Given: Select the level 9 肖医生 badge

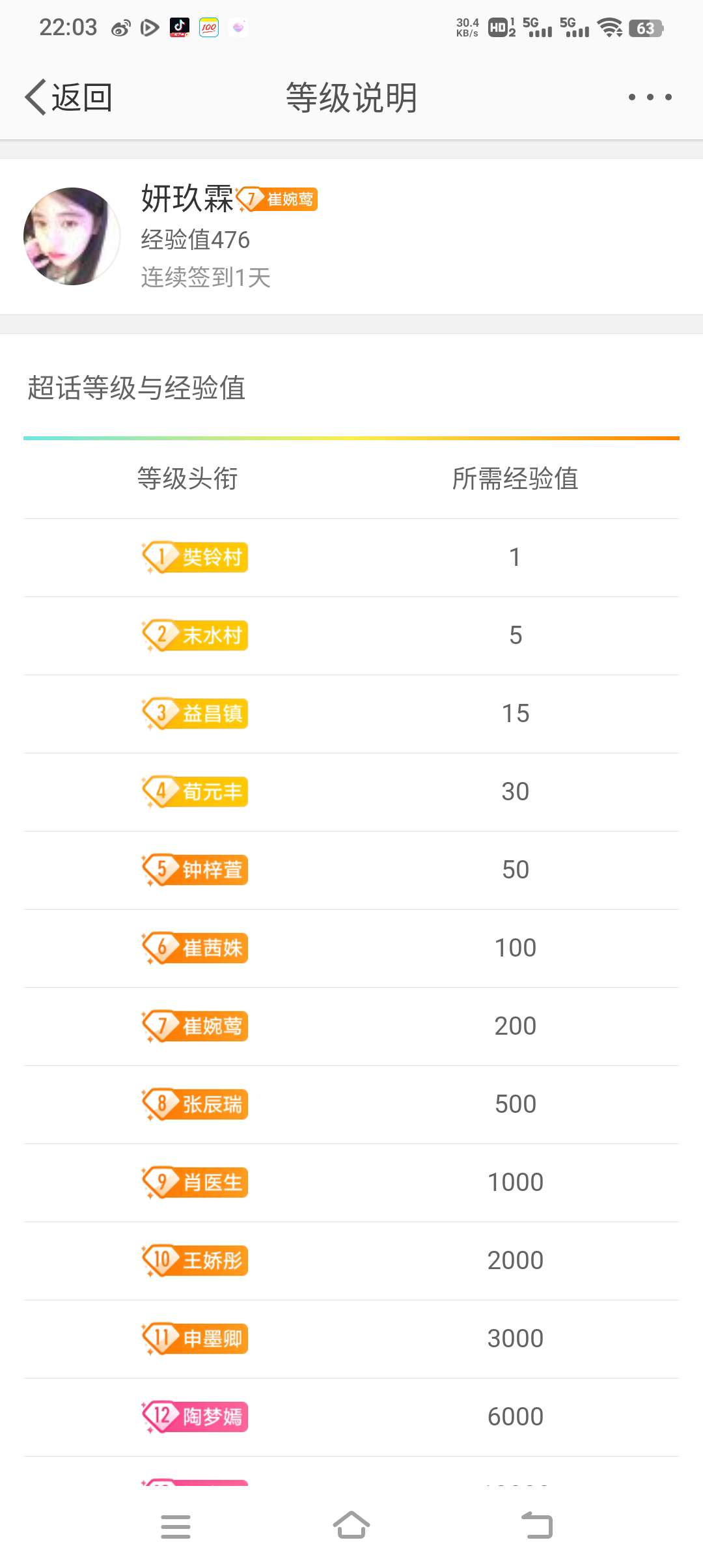Looking at the screenshot, I should (195, 1183).
